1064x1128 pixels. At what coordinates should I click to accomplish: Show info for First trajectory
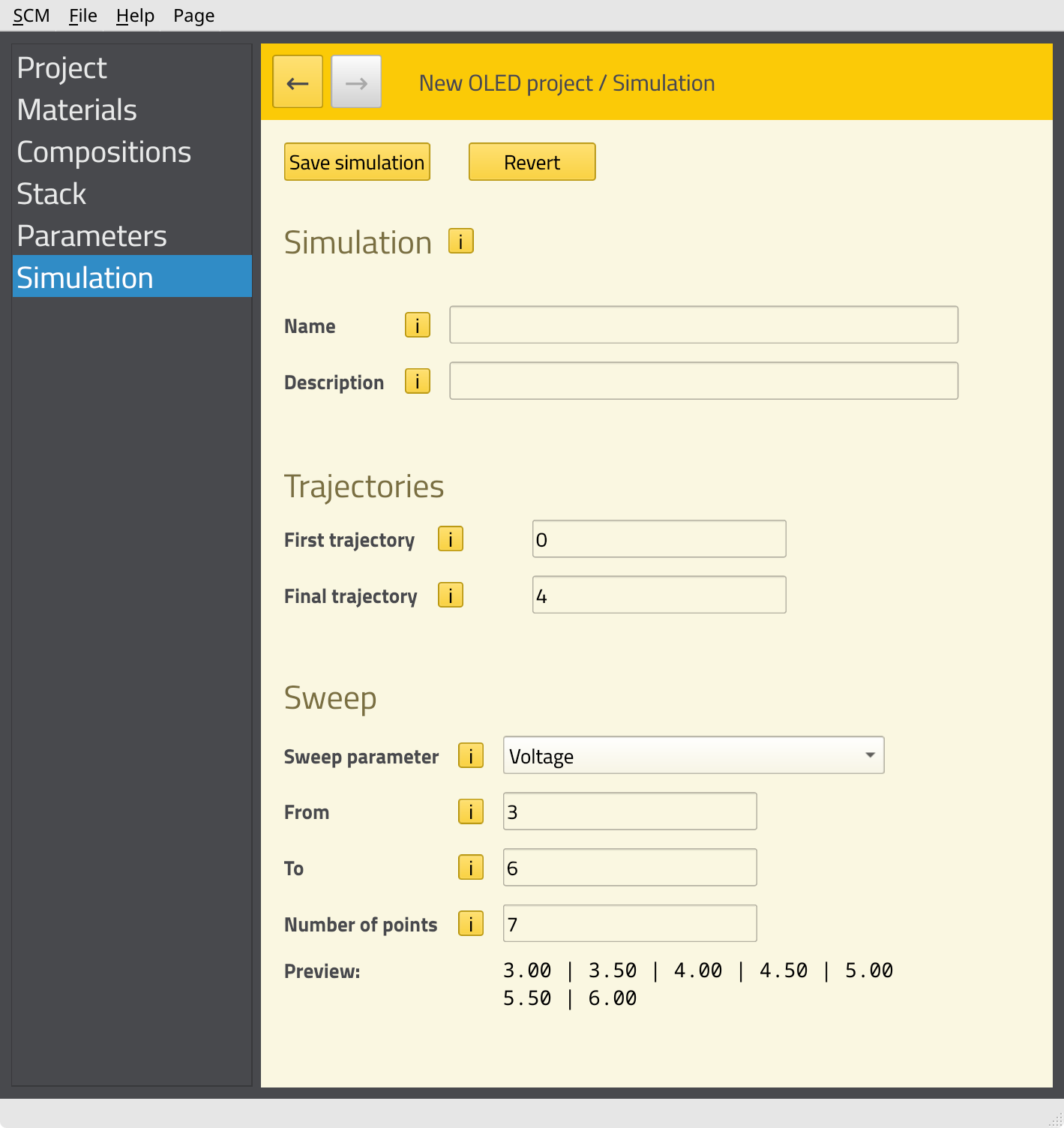point(450,539)
